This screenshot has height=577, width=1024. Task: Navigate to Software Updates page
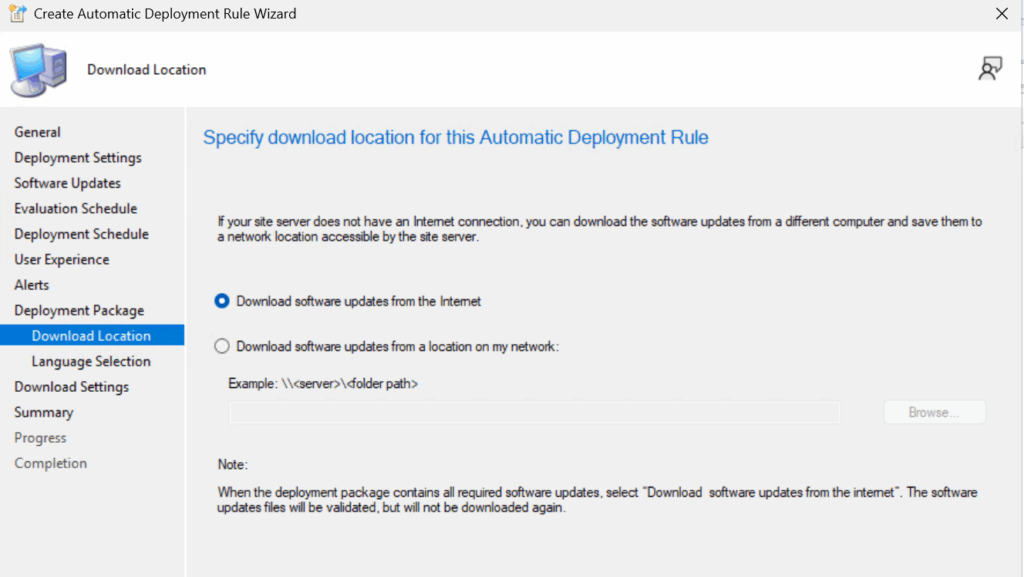tap(67, 183)
